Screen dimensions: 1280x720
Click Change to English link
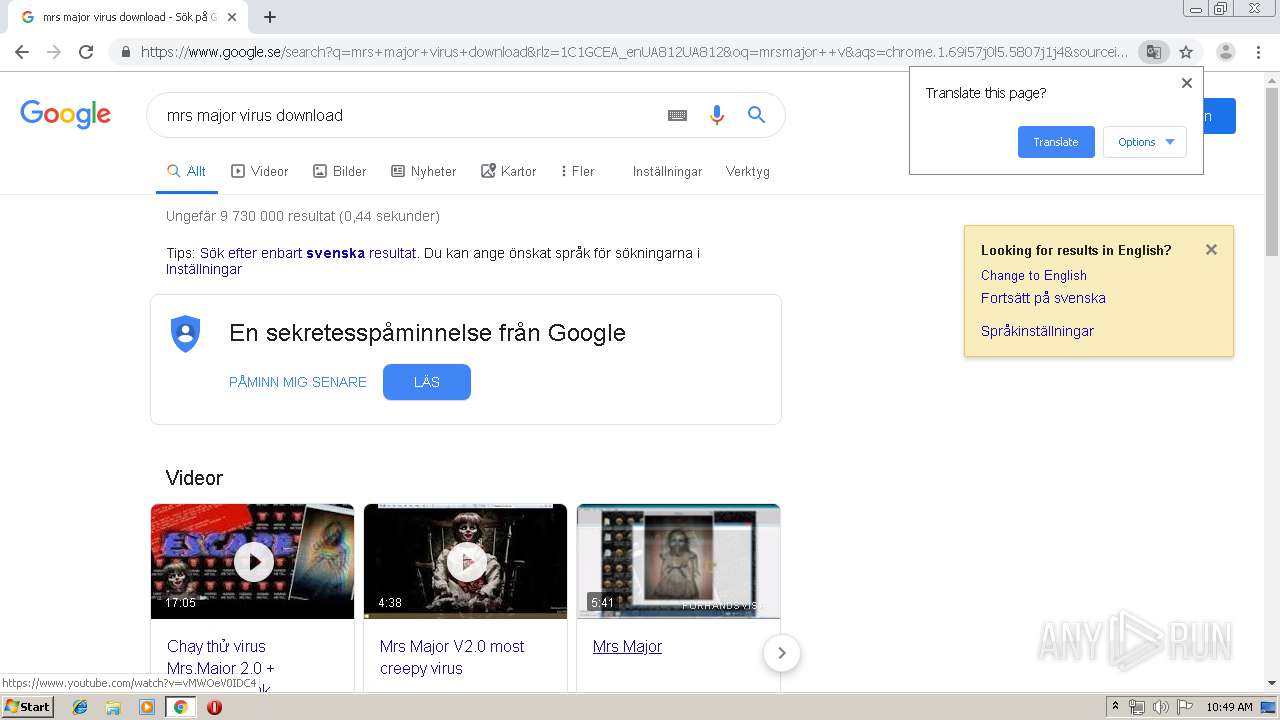click(x=1034, y=275)
